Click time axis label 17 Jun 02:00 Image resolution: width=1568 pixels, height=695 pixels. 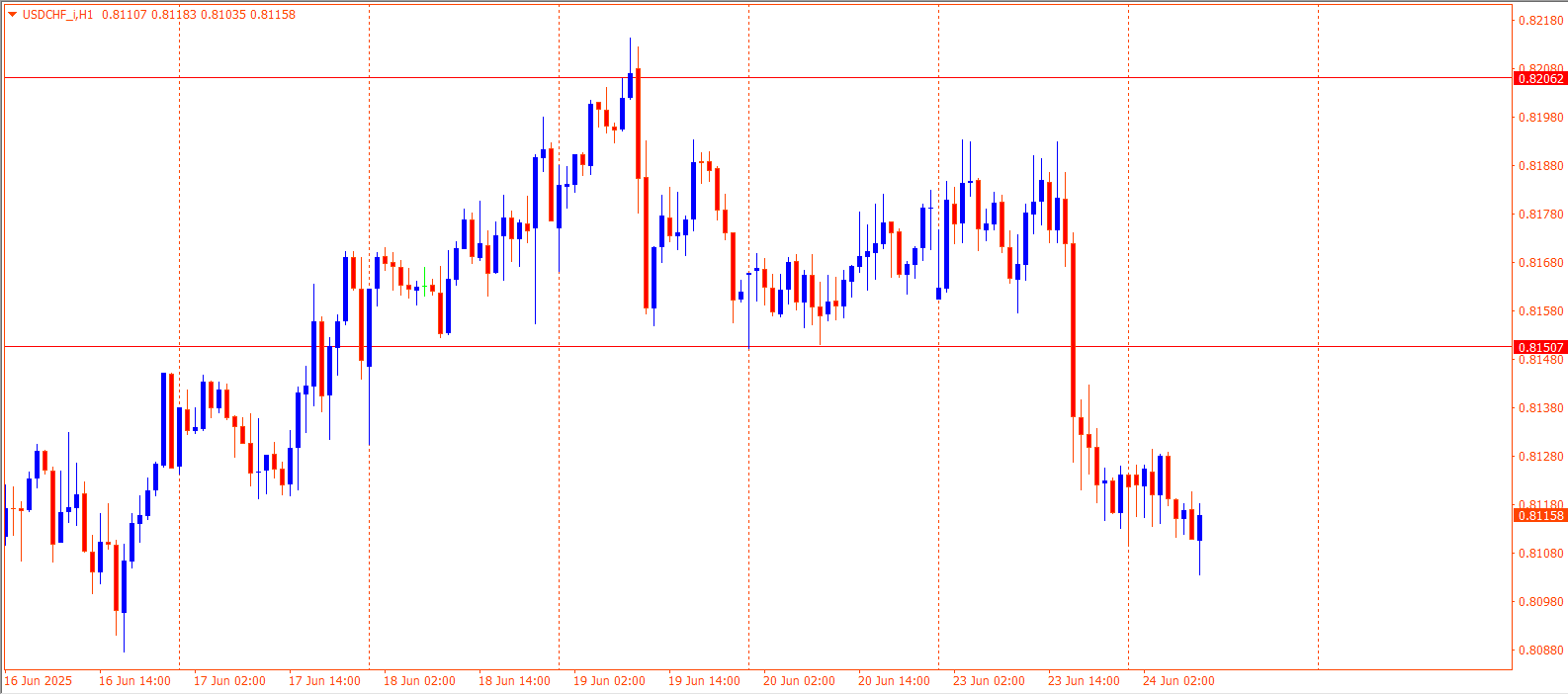click(x=229, y=681)
